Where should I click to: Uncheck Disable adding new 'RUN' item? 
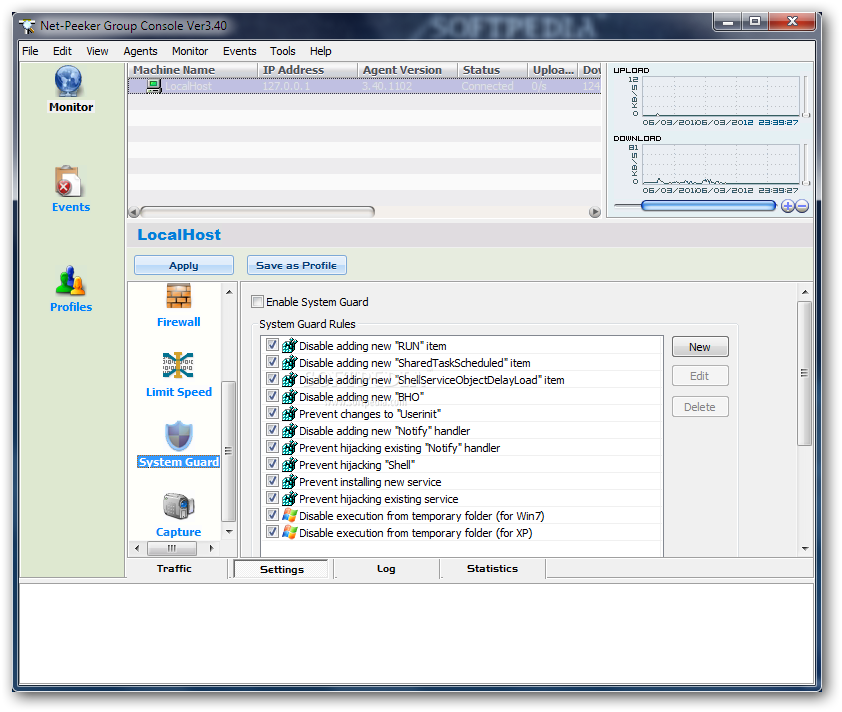point(272,345)
